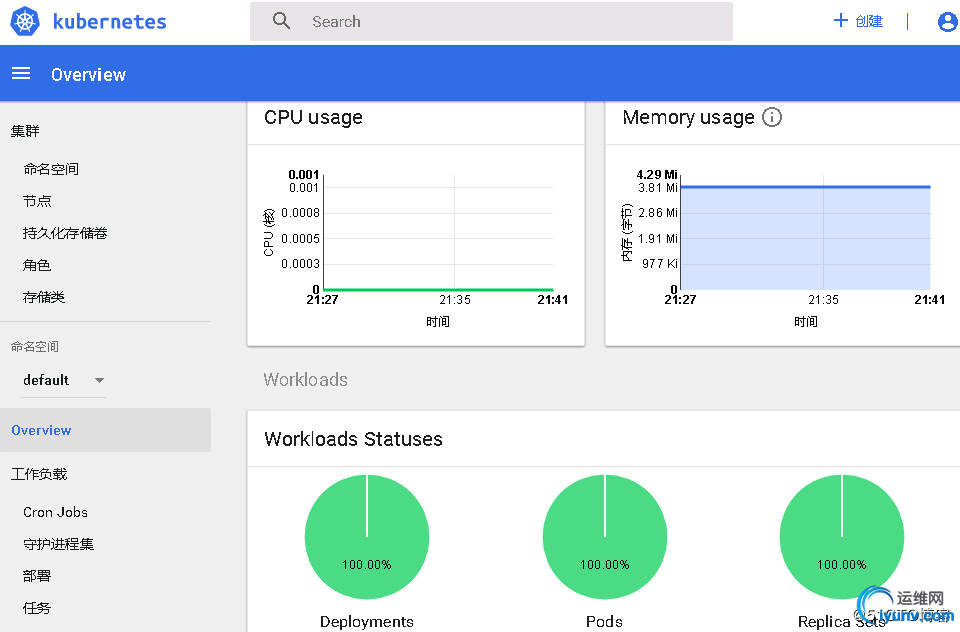This screenshot has width=960, height=632.
Task: Click the Kubernetes helm logo icon
Action: (x=25, y=22)
